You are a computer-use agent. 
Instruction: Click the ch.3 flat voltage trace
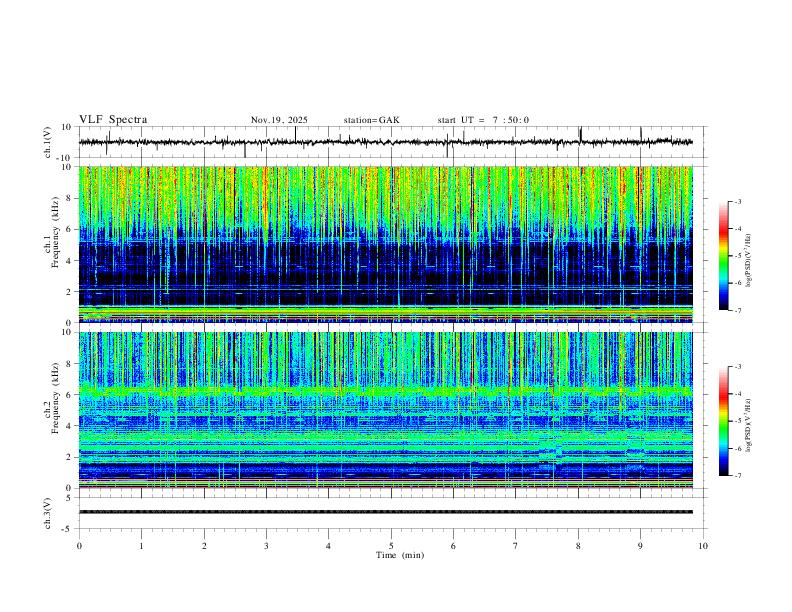pos(386,512)
